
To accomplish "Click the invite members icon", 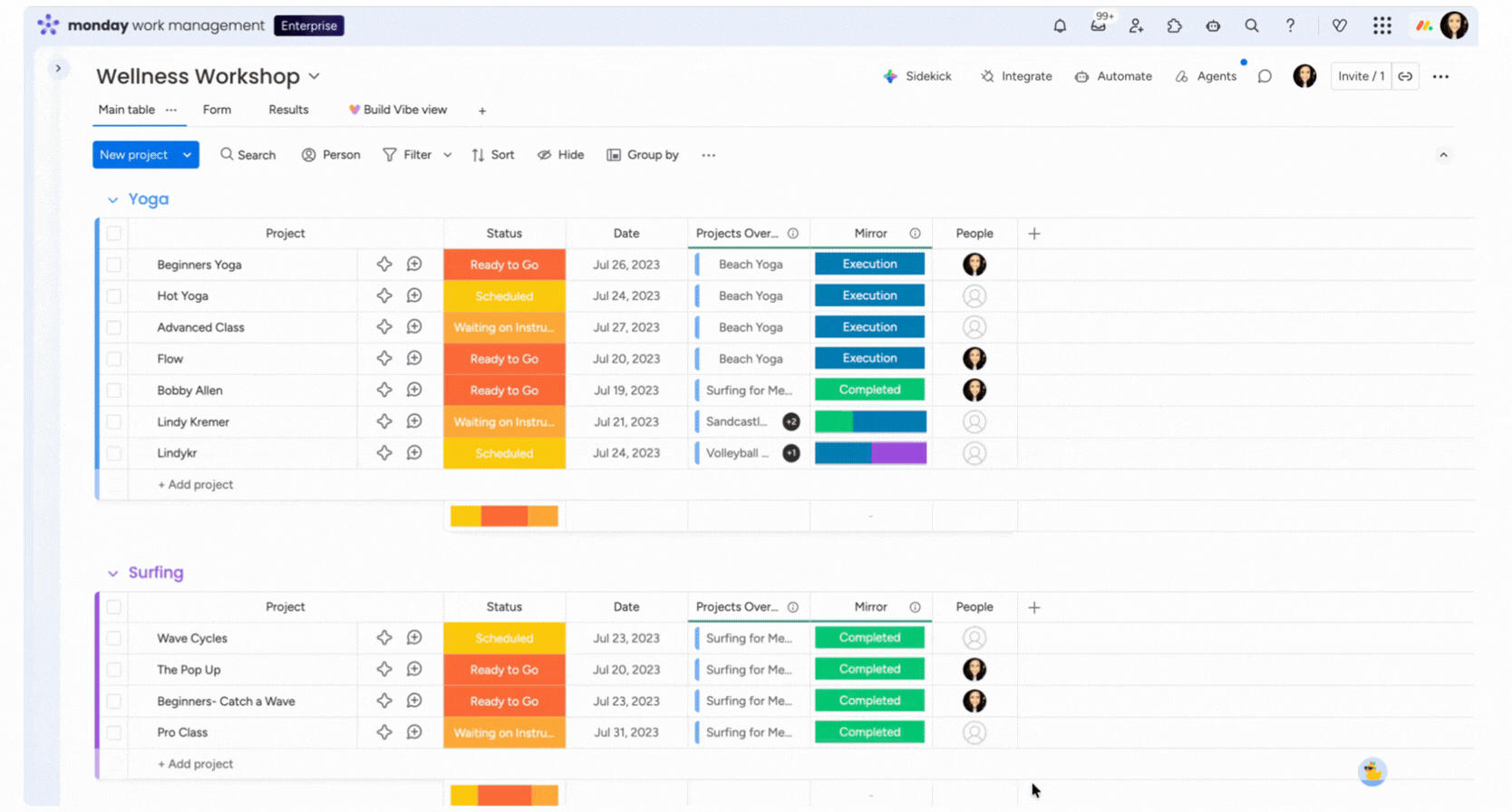I will (1137, 26).
